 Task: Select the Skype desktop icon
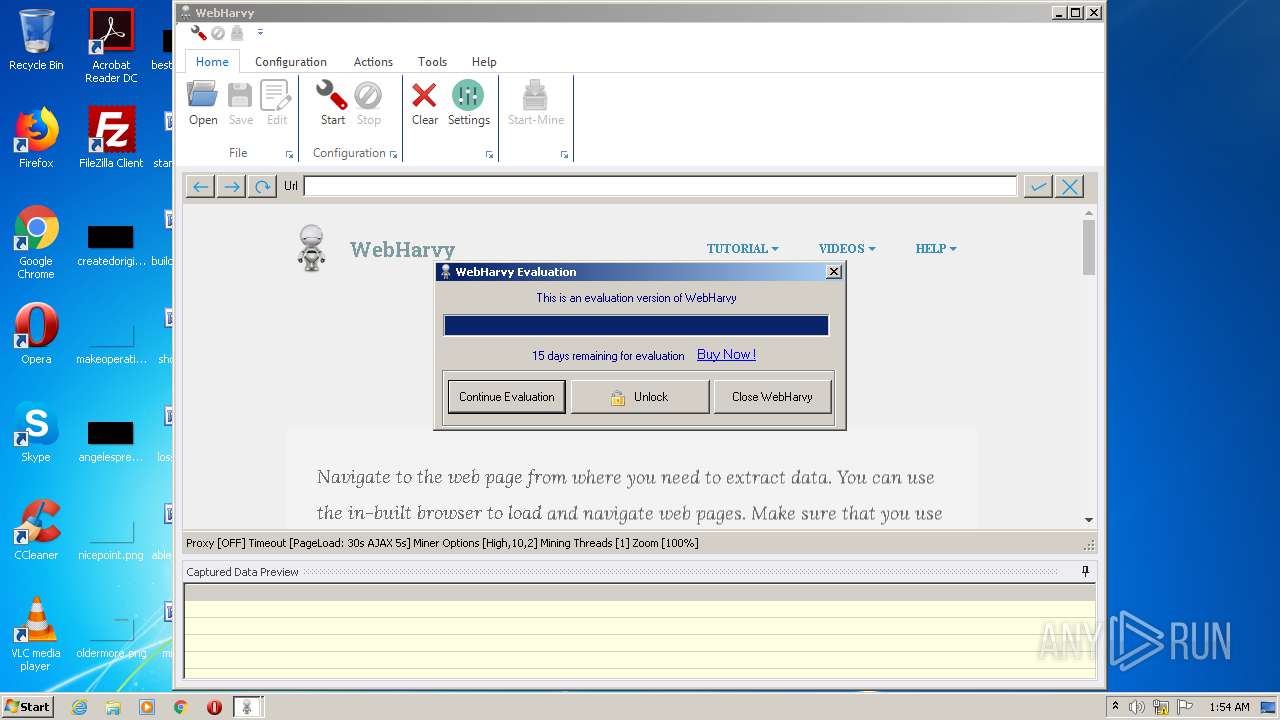pyautogui.click(x=36, y=432)
